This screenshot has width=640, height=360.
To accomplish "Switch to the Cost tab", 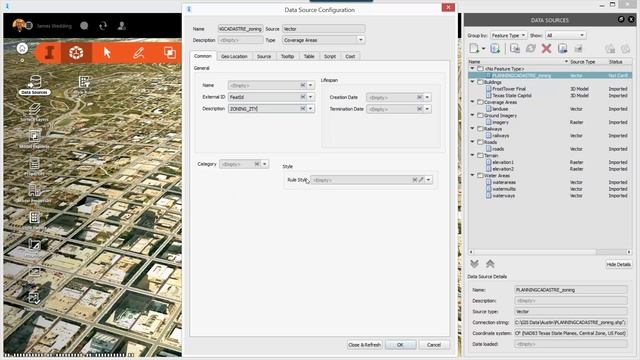I will click(350, 56).
